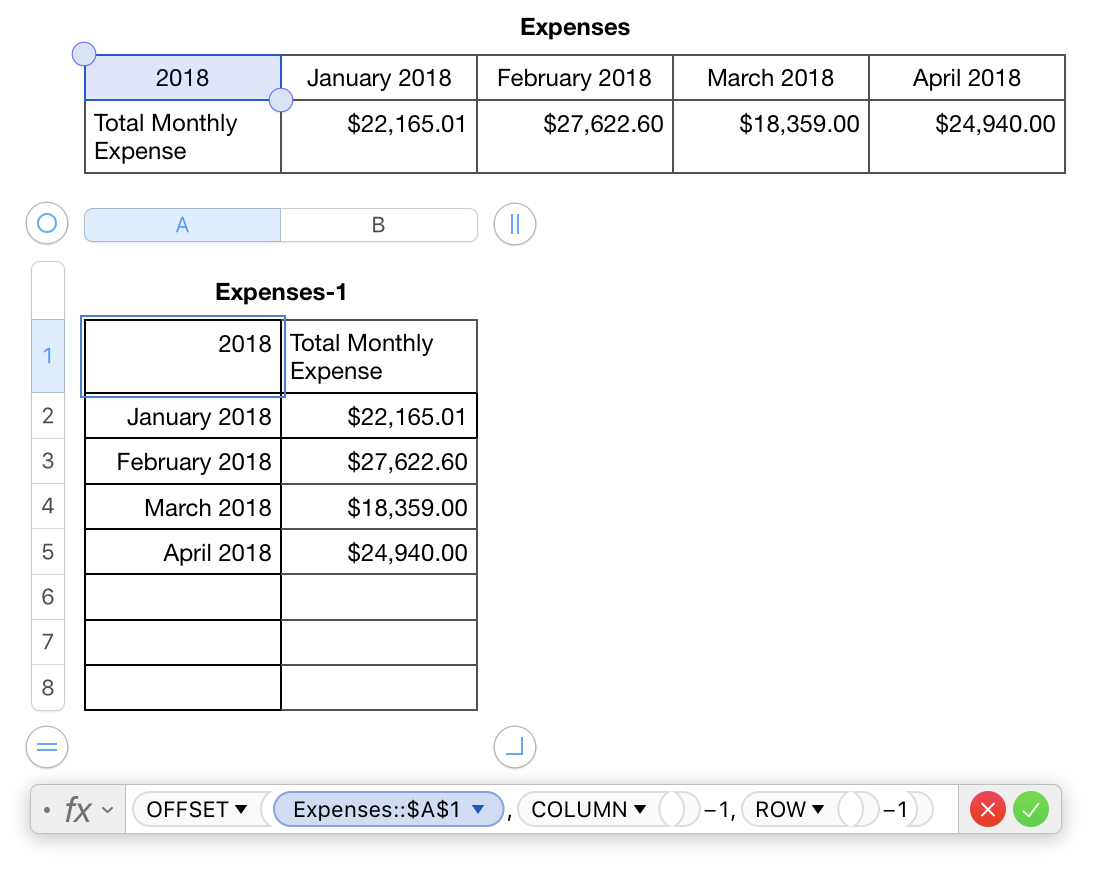Open the ROW function dropdown

coord(818,810)
